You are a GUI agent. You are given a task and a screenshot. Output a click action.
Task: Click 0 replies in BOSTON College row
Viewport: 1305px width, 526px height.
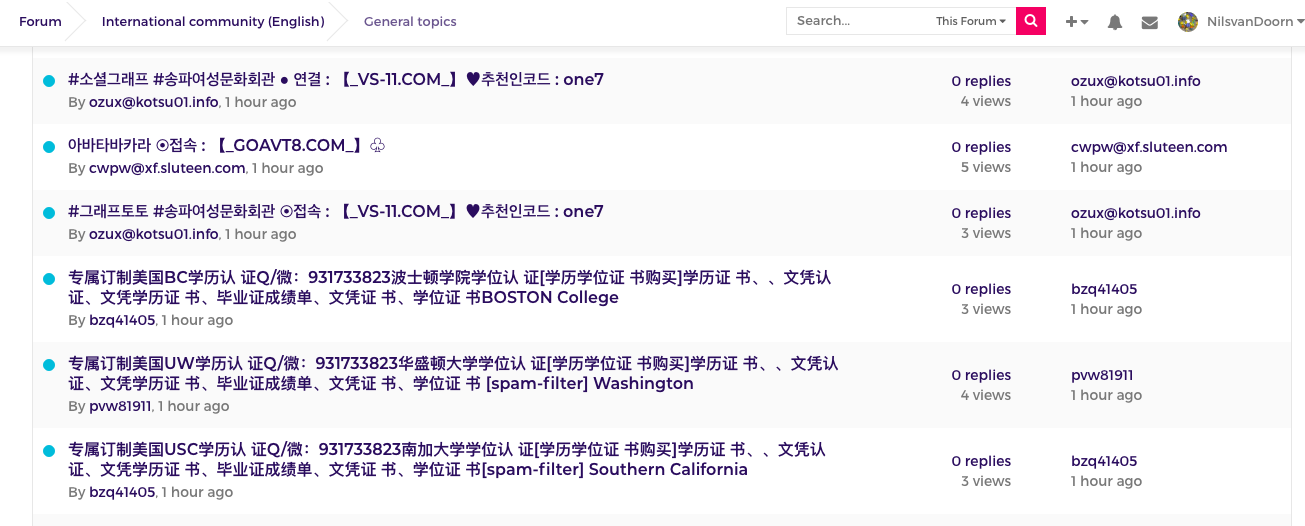pyautogui.click(x=981, y=289)
